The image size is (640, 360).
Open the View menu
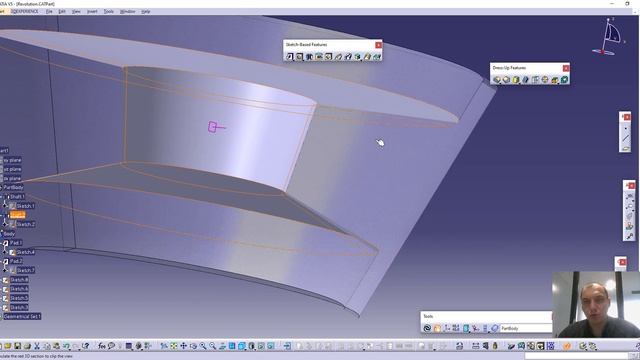tap(76, 11)
